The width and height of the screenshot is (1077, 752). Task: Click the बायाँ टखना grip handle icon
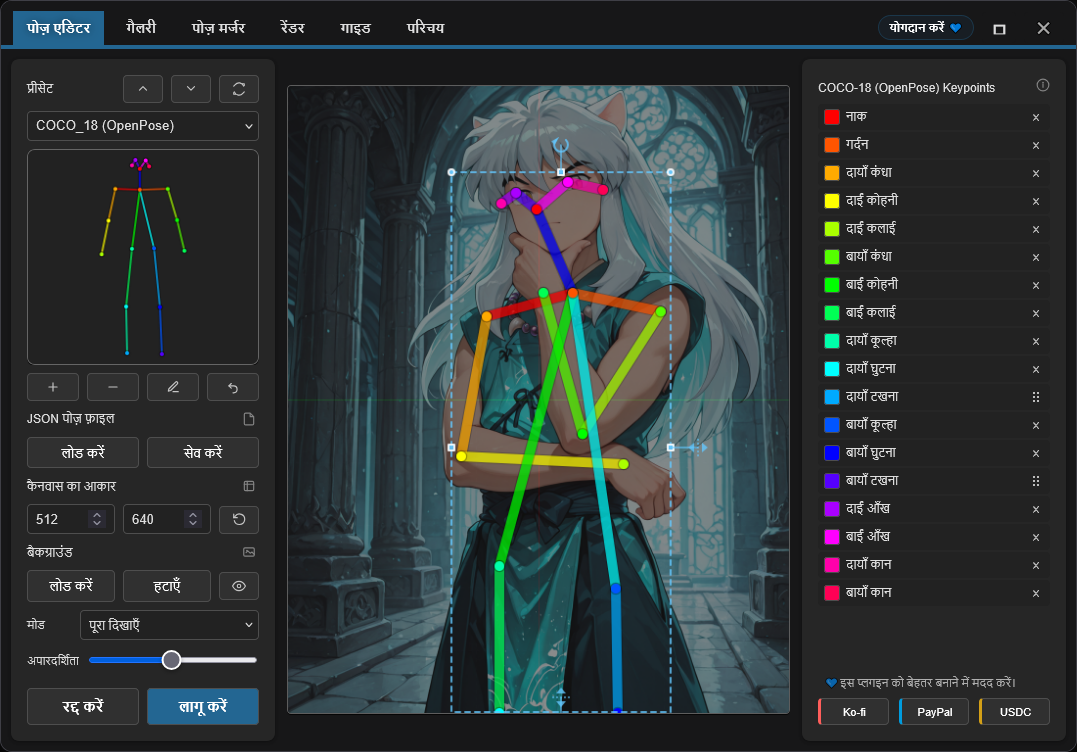pos(1036,481)
